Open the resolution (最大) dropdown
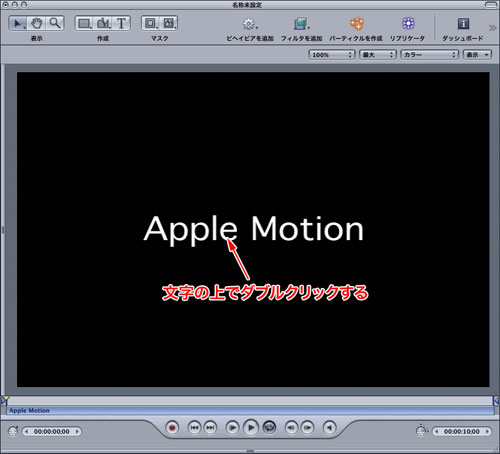500x454 pixels. (378, 55)
